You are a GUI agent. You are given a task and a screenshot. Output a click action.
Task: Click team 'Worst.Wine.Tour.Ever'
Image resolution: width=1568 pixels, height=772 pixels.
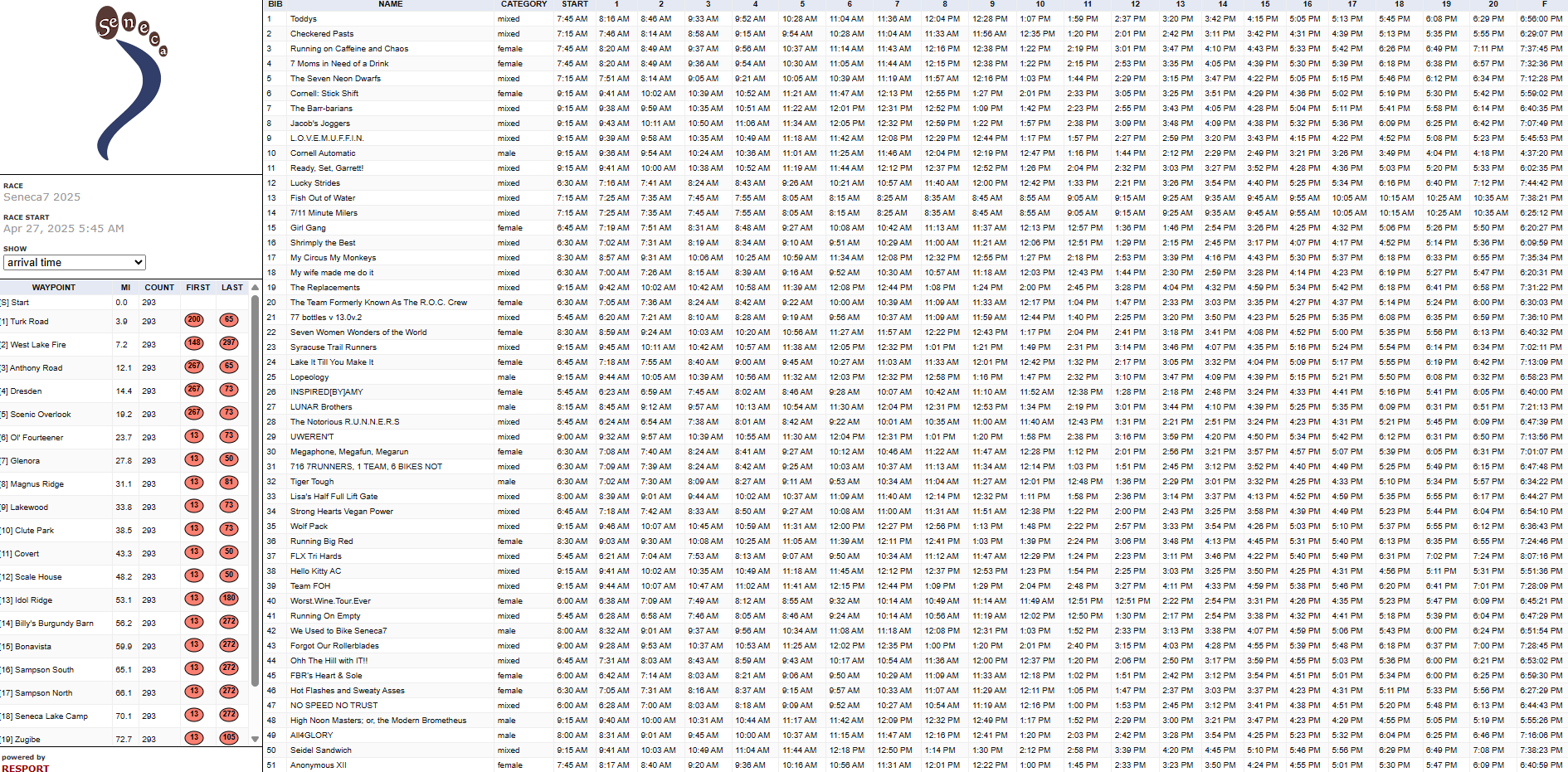click(330, 601)
